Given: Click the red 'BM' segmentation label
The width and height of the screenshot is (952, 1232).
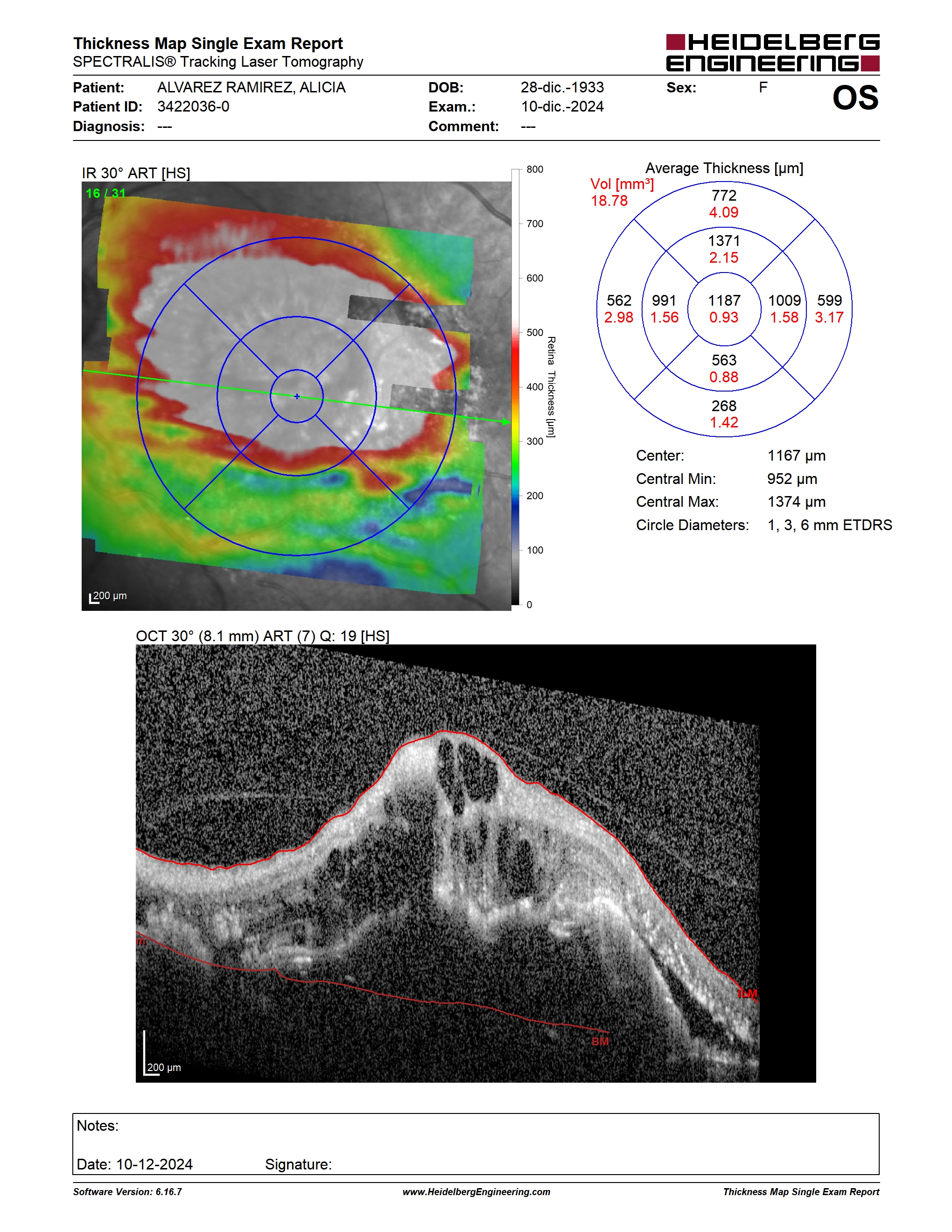Looking at the screenshot, I should click(x=600, y=1041).
